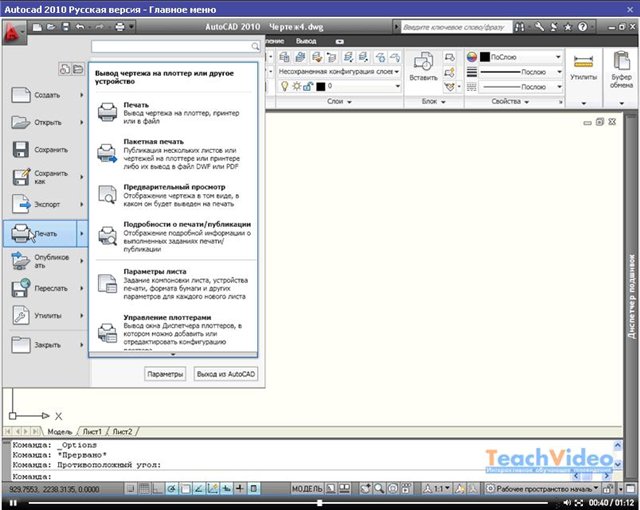The image size is (640, 510).
Task: Toggle Polar tracking in status bar
Action: [172, 488]
